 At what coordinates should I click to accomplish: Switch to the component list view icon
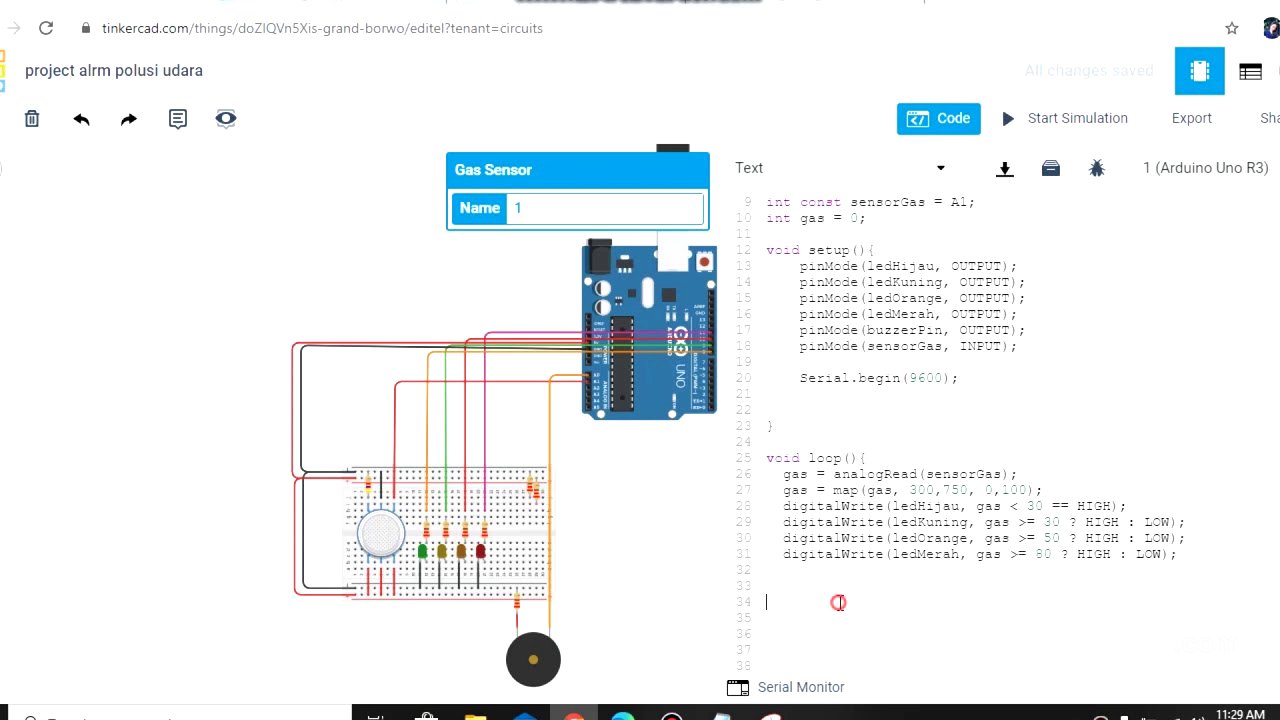coord(1250,71)
